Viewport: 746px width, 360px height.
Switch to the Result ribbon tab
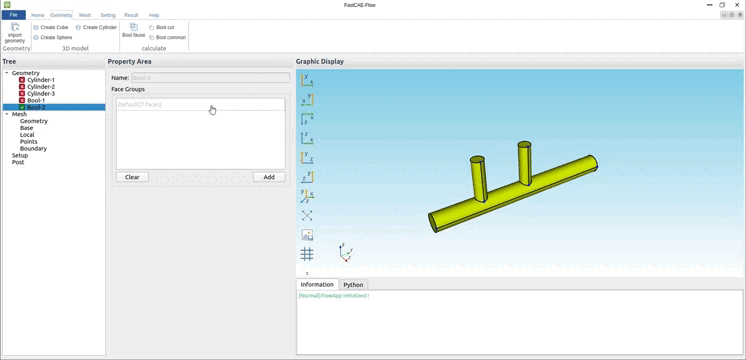131,15
